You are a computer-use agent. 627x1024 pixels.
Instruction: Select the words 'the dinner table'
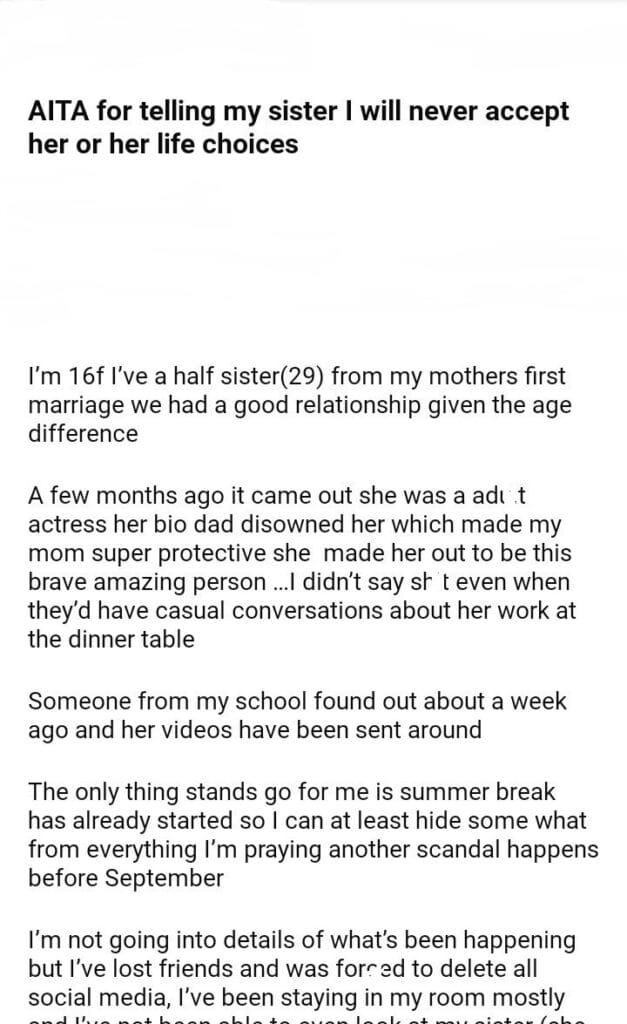point(111,640)
